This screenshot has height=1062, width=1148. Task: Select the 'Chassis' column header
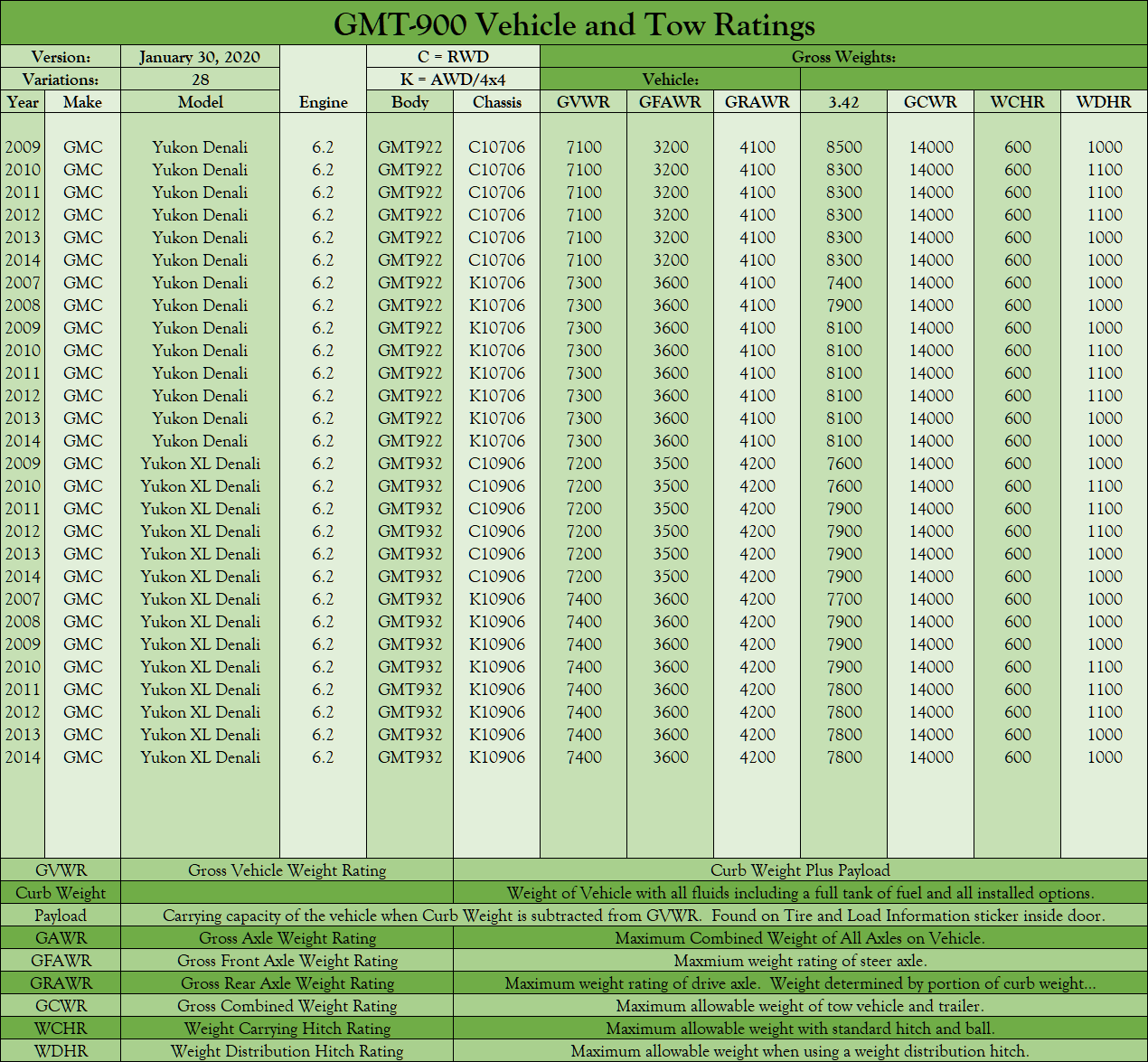496,102
